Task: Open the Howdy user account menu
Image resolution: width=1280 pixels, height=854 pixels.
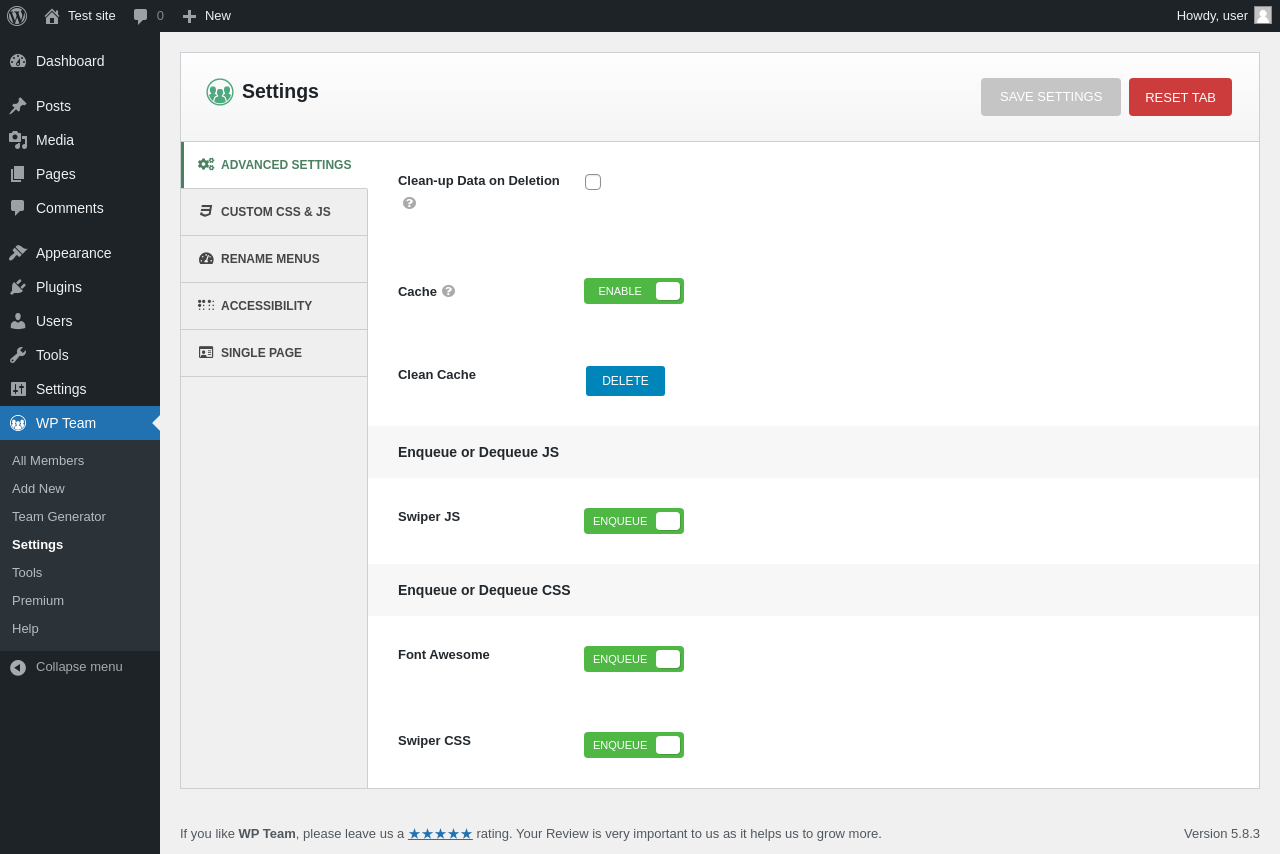Action: click(1224, 16)
